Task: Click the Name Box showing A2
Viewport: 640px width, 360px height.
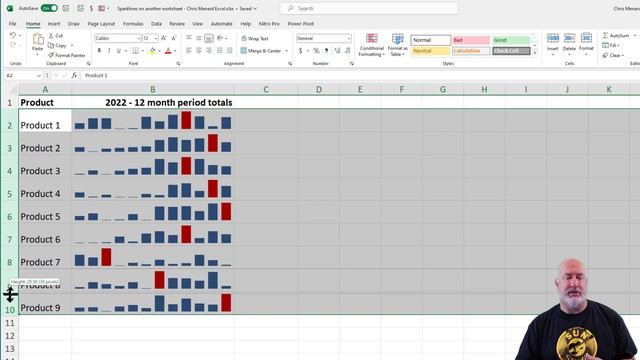Action: click(x=23, y=76)
